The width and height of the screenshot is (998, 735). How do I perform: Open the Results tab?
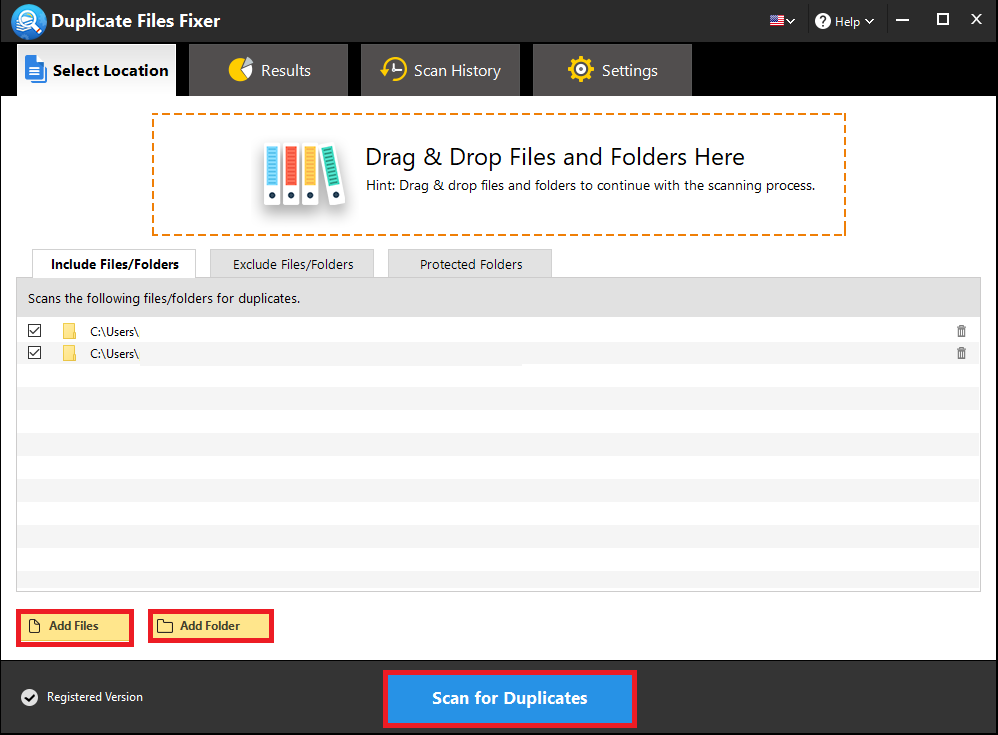(x=269, y=70)
